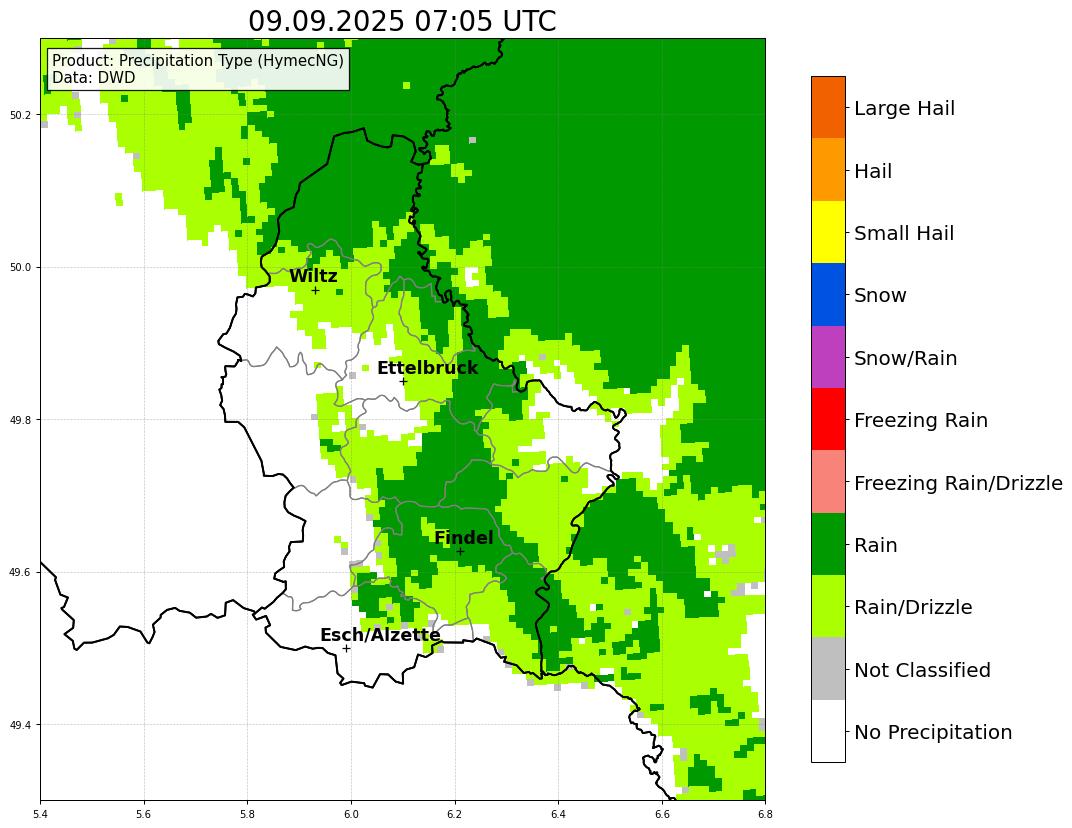This screenshot has height=828, width=1072.
Task: Click the 6.4 longitude tick label
Action: point(558,814)
